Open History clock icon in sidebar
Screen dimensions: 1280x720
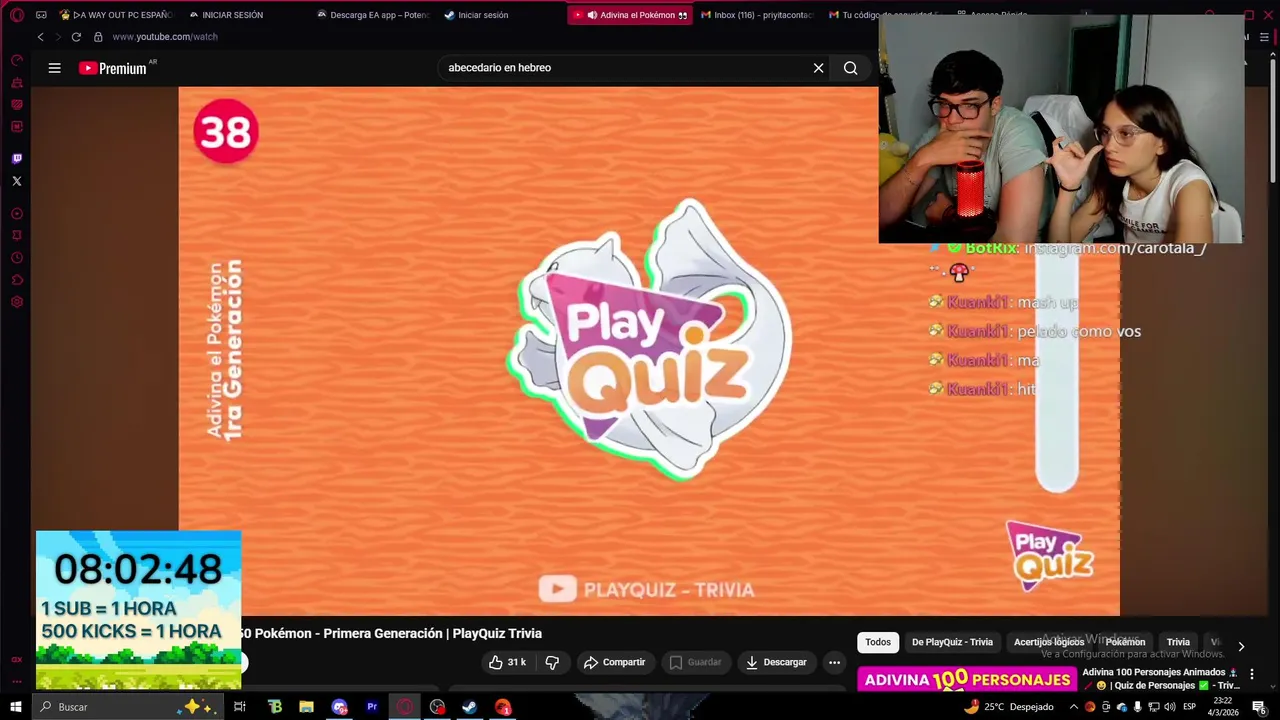pyautogui.click(x=17, y=258)
